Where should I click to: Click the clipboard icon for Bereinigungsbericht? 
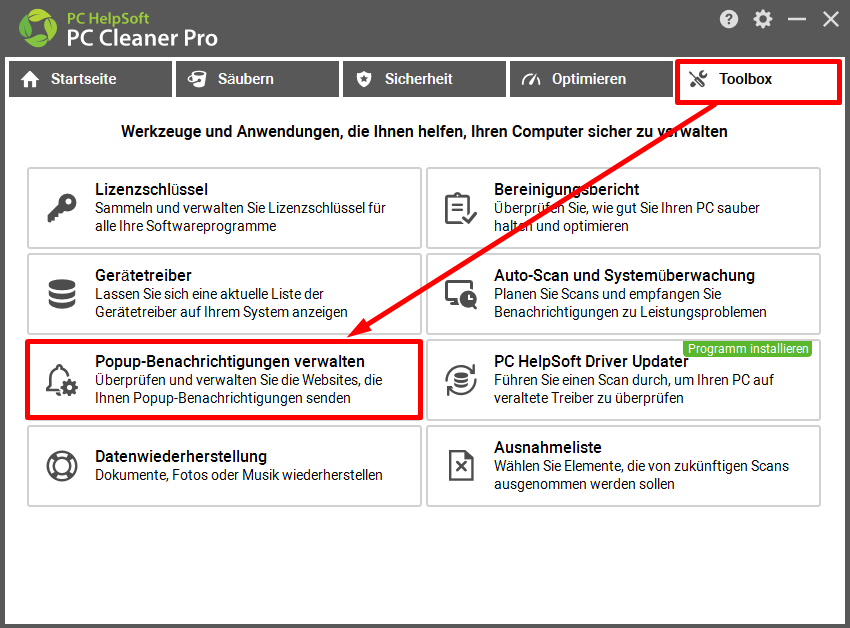pyautogui.click(x=460, y=208)
